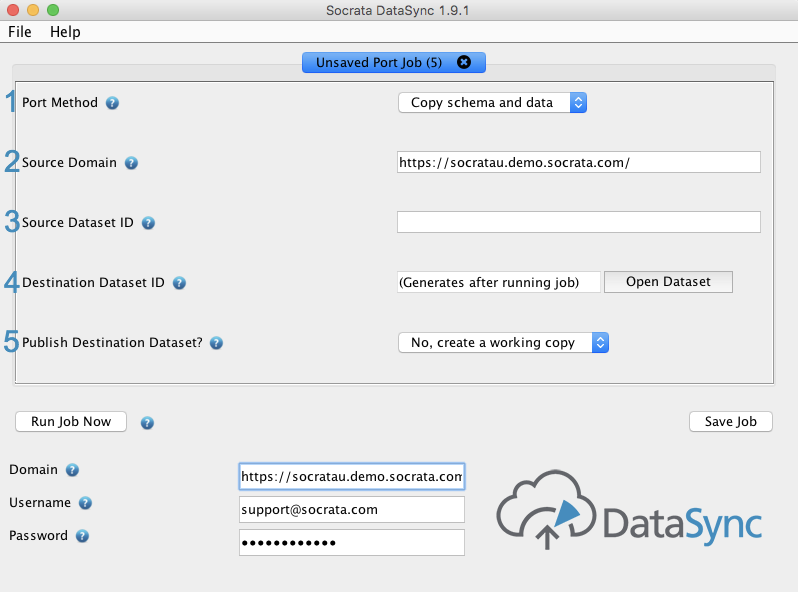Image resolution: width=798 pixels, height=592 pixels.
Task: Show help for Source Domain
Action: click(131, 163)
